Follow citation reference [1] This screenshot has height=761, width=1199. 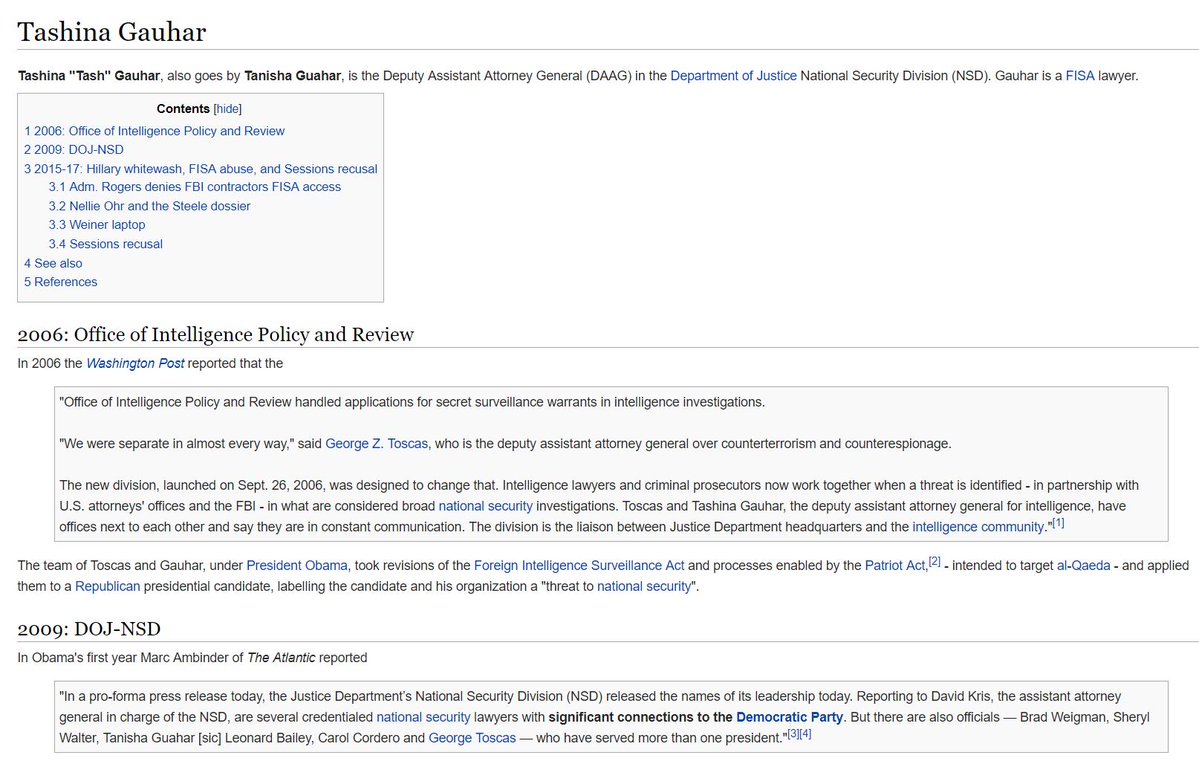[x=1058, y=524]
